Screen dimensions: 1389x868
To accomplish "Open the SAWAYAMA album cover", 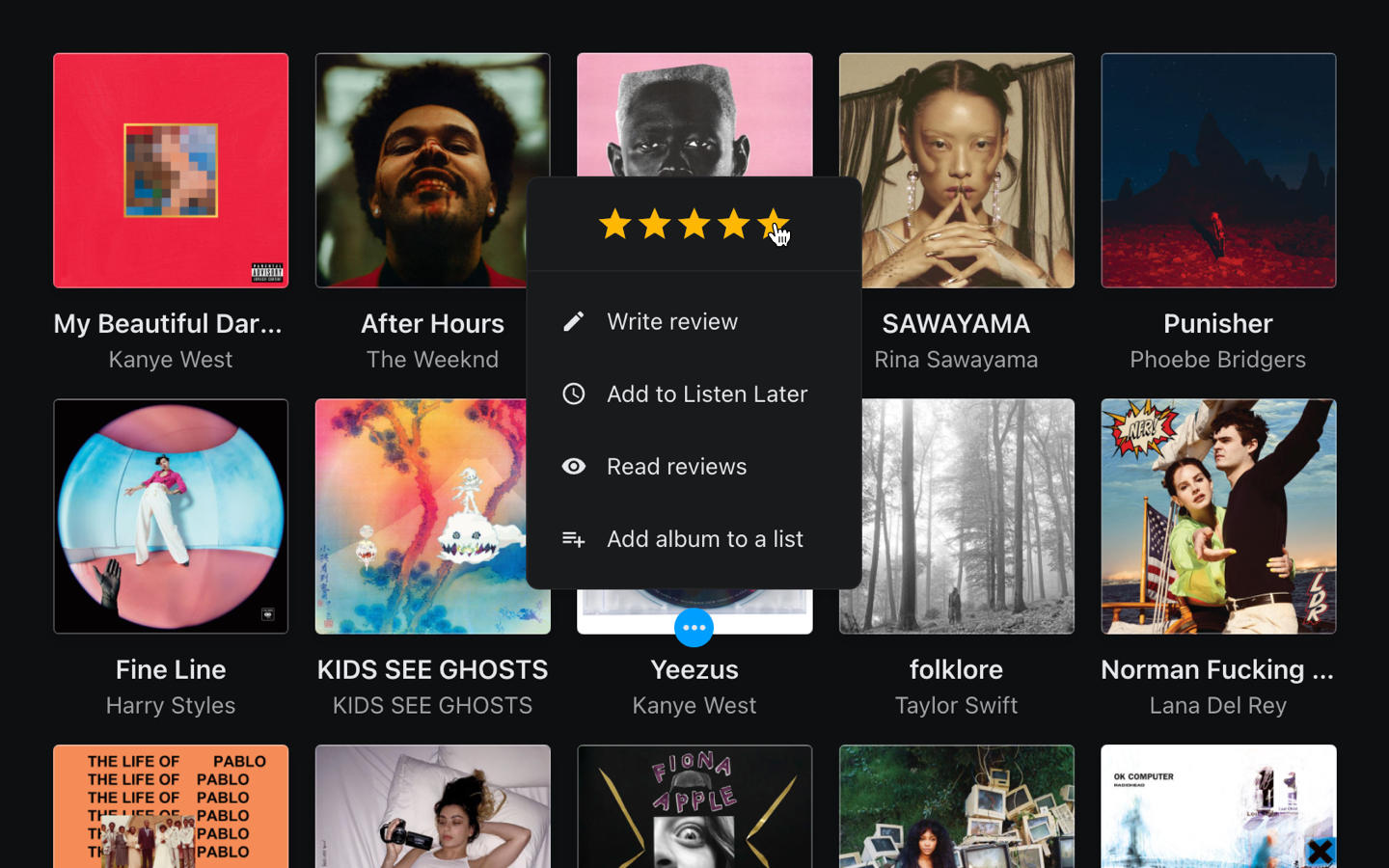I will click(x=967, y=171).
